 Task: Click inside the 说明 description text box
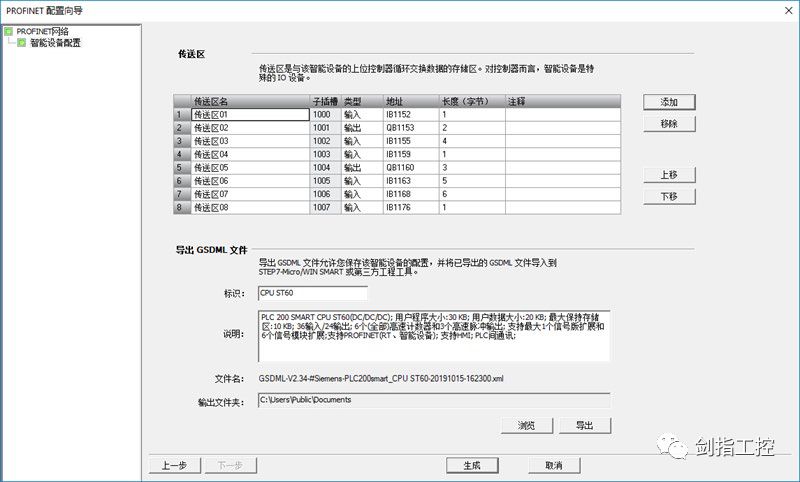(434, 336)
